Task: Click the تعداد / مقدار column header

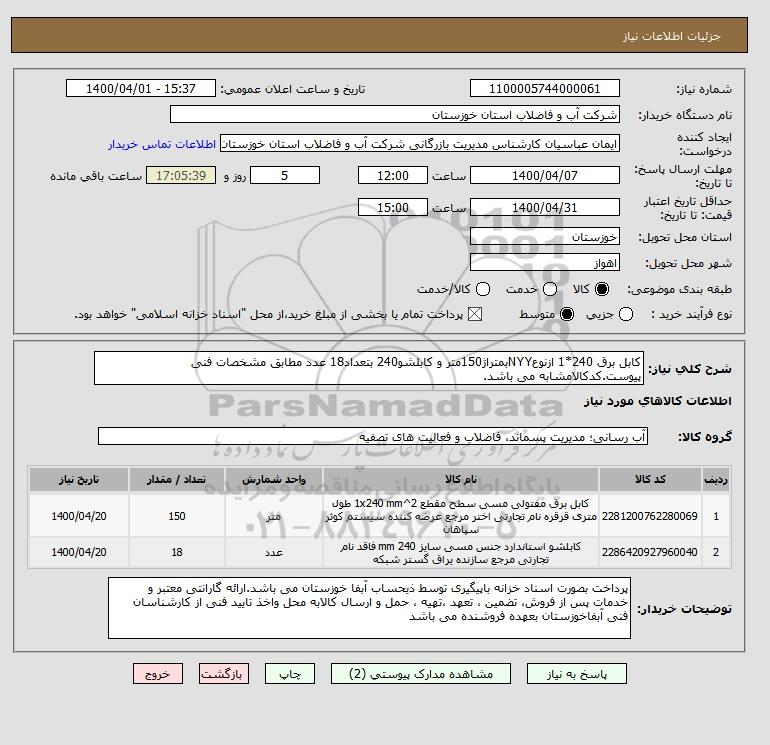Action: (x=177, y=479)
